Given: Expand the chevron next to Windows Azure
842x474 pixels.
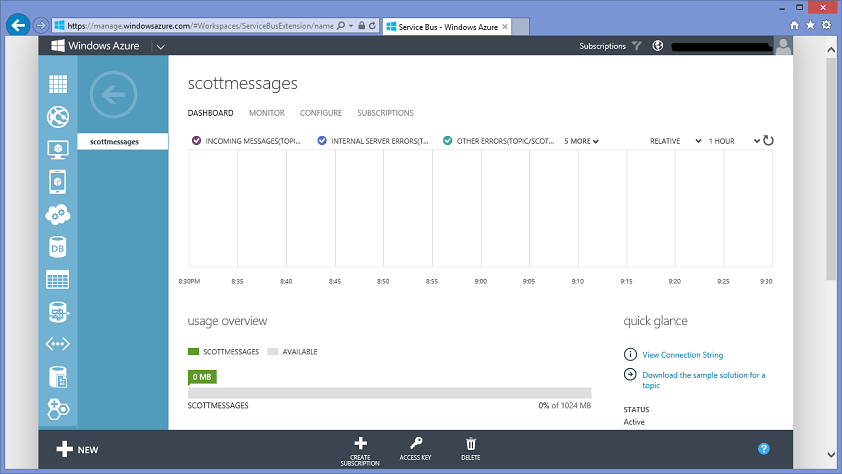Looking at the screenshot, I should click(x=161, y=47).
